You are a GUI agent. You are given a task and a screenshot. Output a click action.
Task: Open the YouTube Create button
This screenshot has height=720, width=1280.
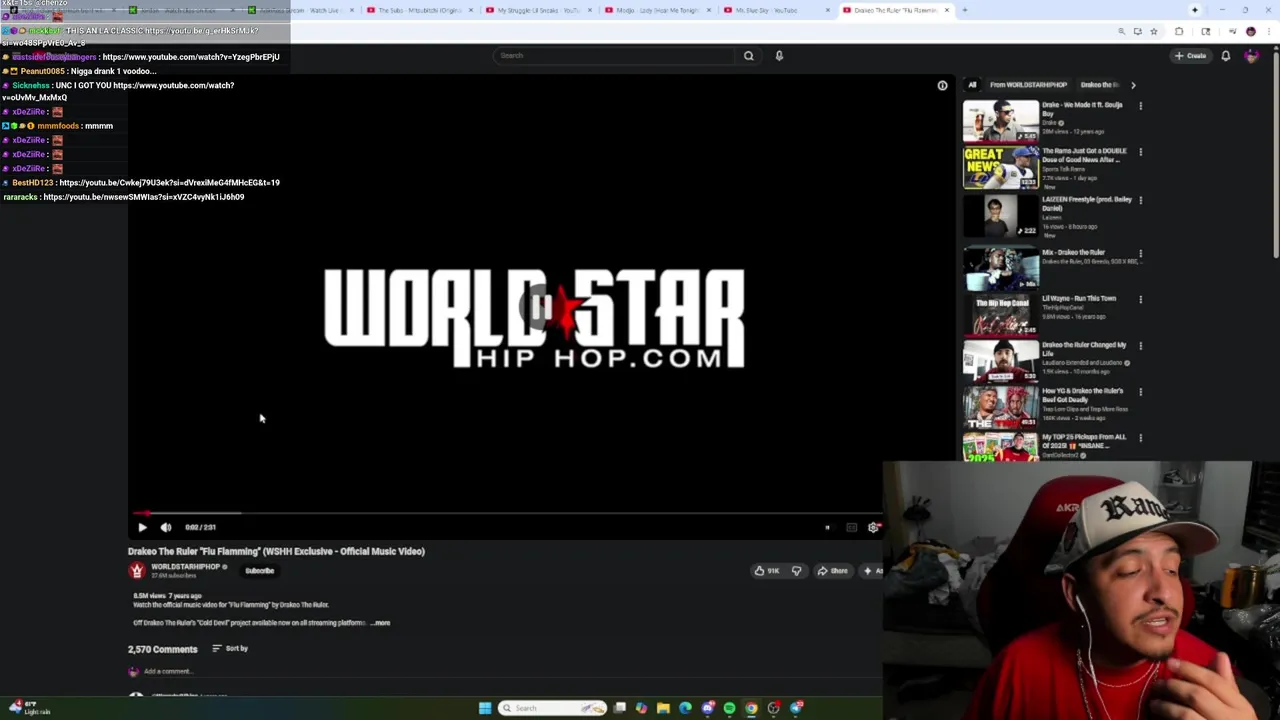1191,56
